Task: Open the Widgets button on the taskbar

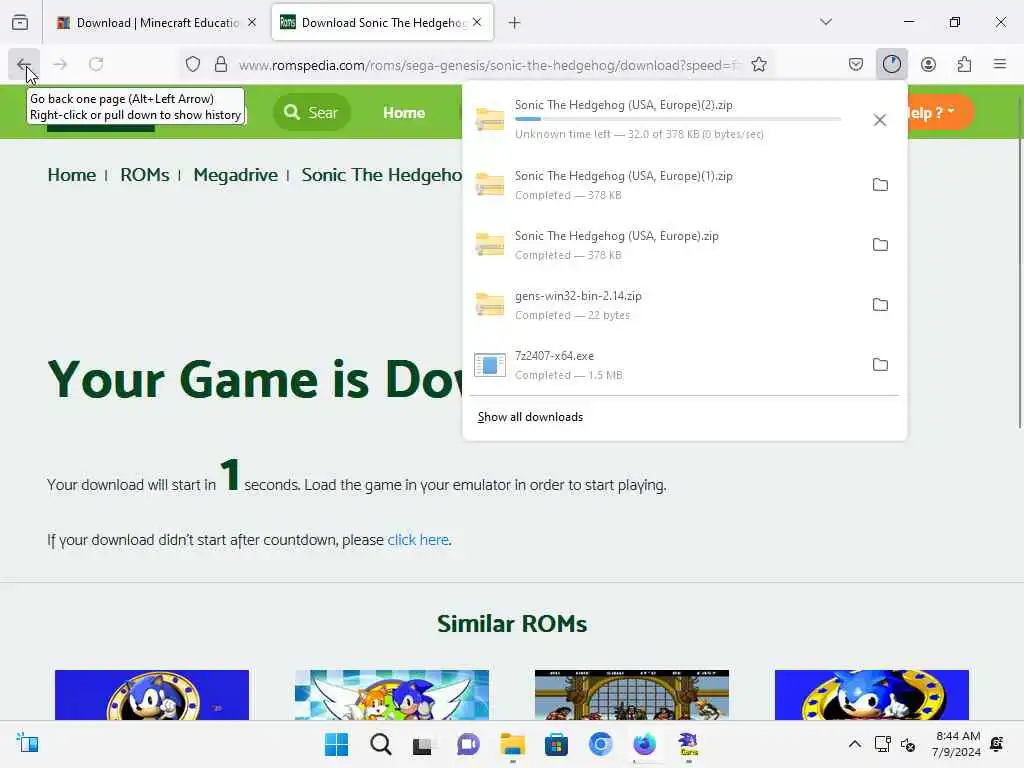Action: 27,743
